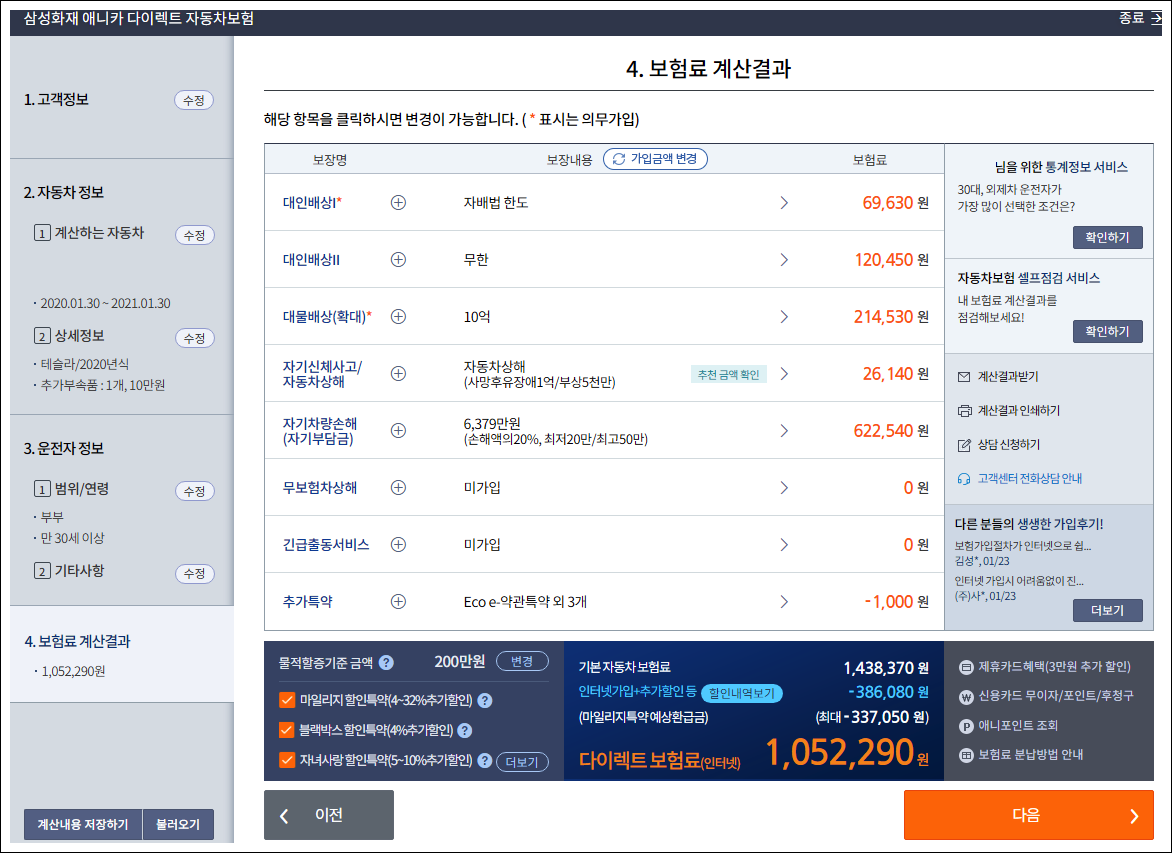
Task: Expand 대인배상II 무한 row chevron
Action: coord(784,259)
